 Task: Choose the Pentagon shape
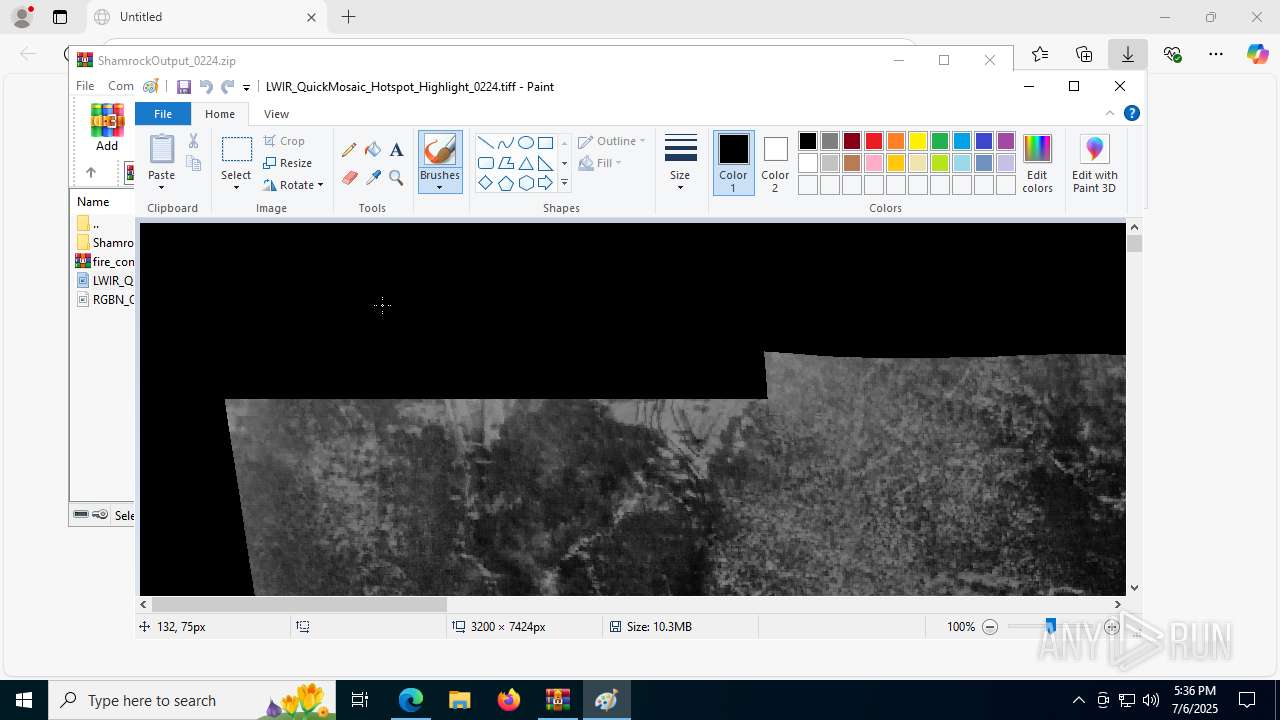(505, 183)
